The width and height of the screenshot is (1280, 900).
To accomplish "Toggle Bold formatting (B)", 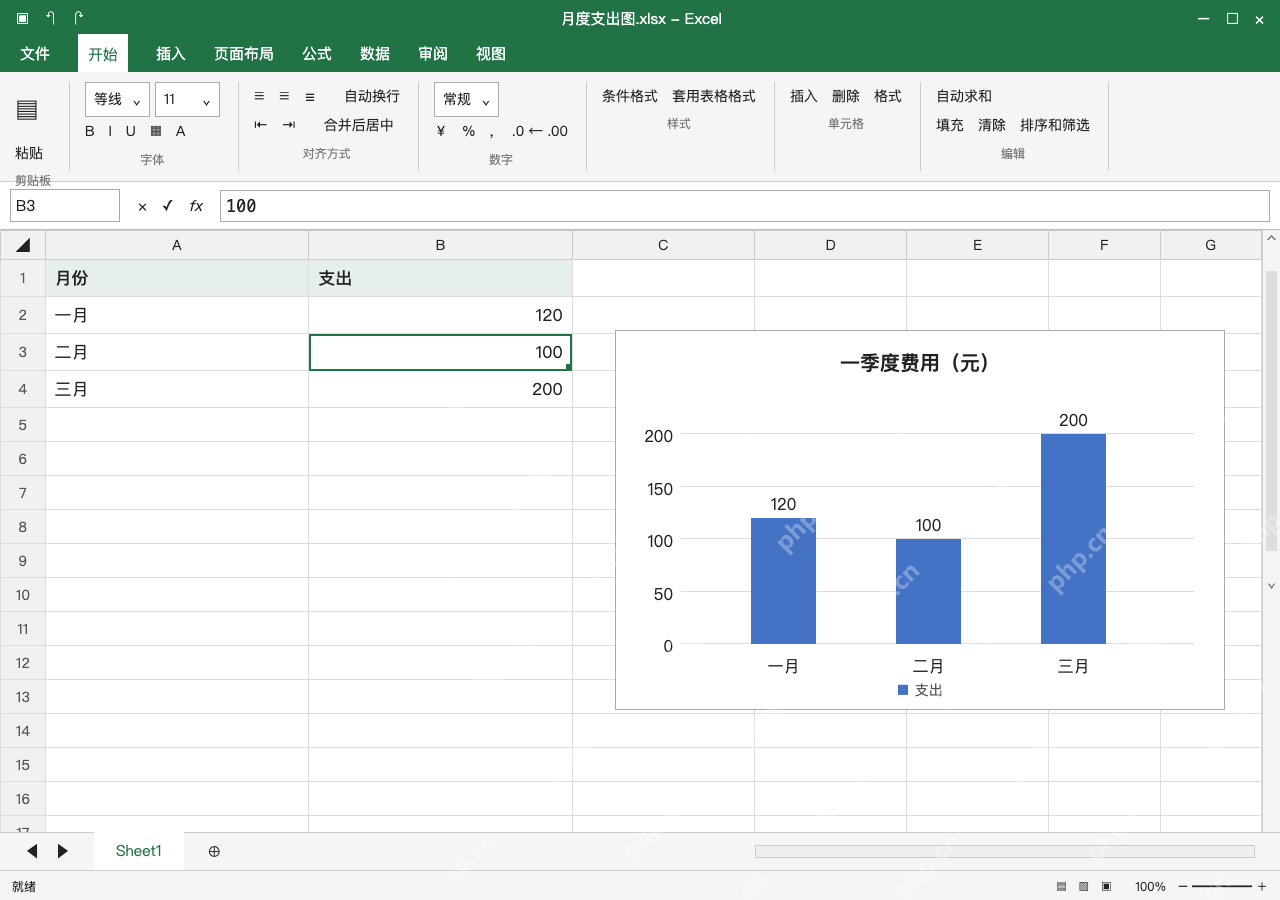I will 90,131.
